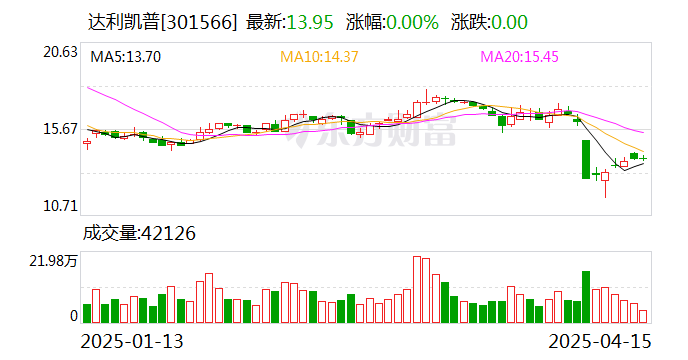The width and height of the screenshot is (688, 360).
Task: Click the 15.67 price axis label
Action: (60, 129)
